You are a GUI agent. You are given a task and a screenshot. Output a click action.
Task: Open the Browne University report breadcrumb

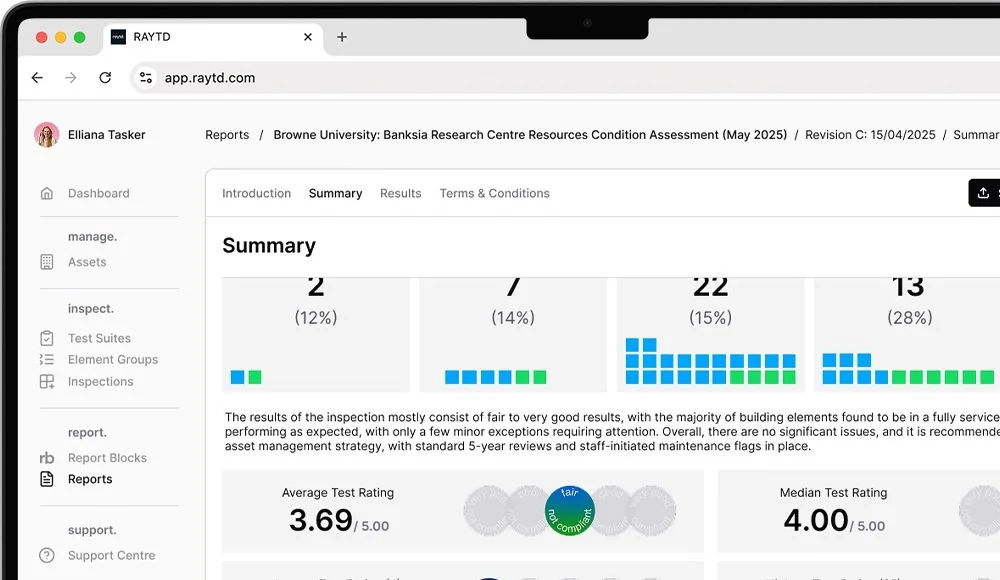(530, 135)
